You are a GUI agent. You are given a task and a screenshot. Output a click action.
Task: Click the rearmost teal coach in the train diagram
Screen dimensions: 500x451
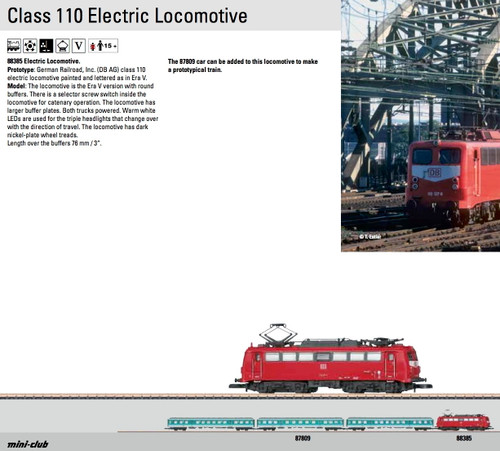[211, 423]
